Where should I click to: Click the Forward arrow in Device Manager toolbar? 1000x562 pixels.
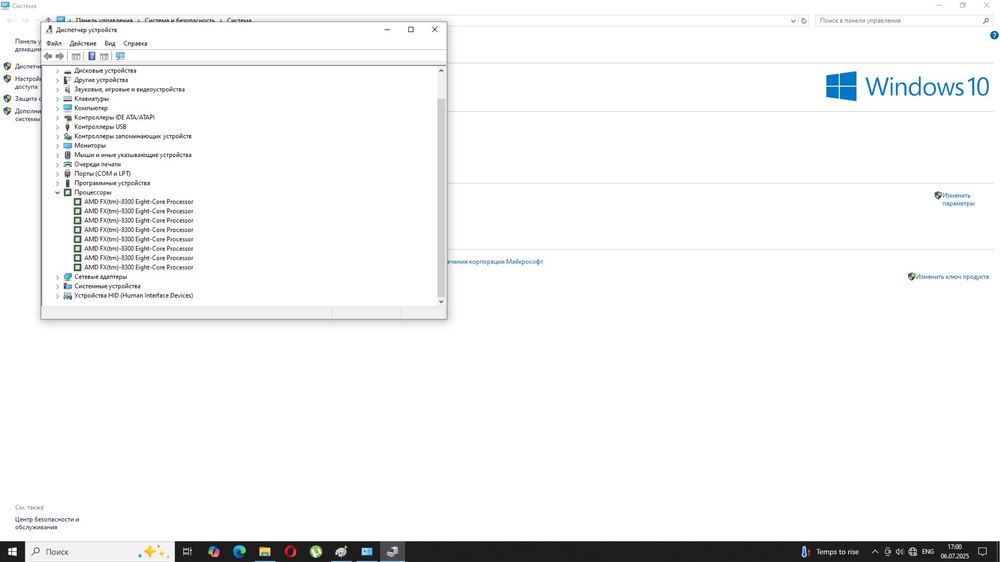(60, 56)
